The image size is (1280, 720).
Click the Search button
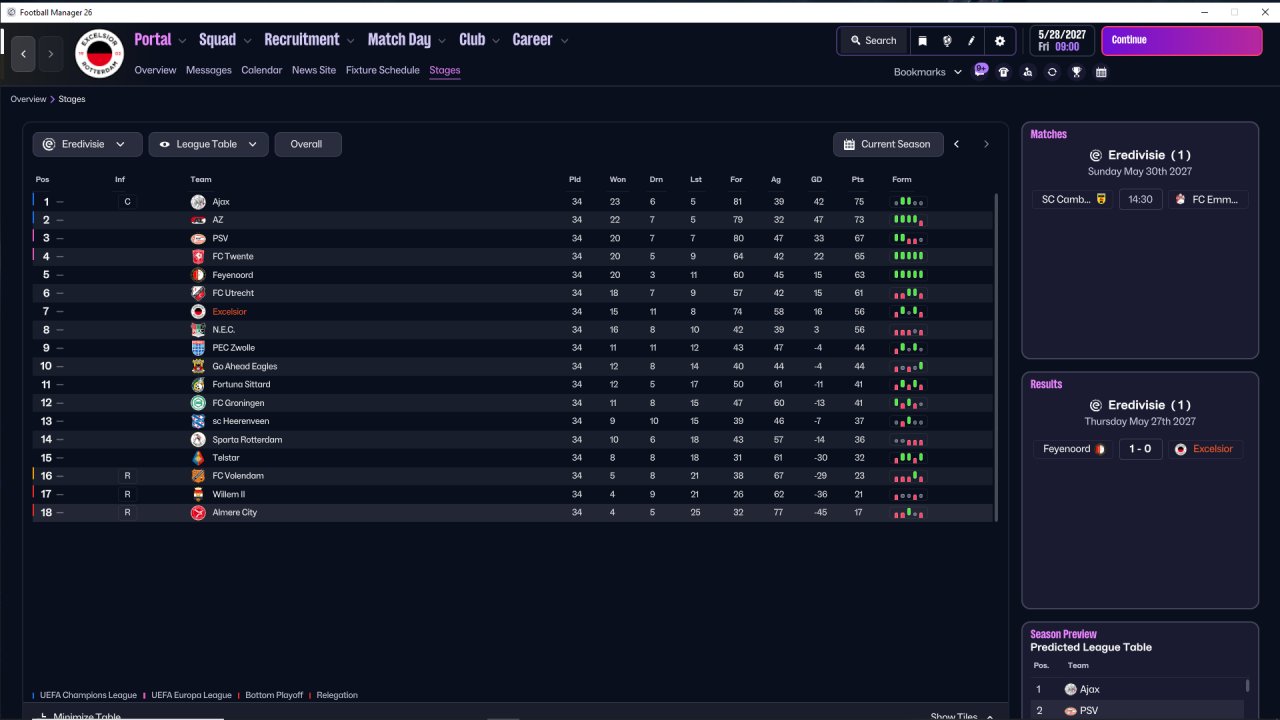[x=873, y=41]
